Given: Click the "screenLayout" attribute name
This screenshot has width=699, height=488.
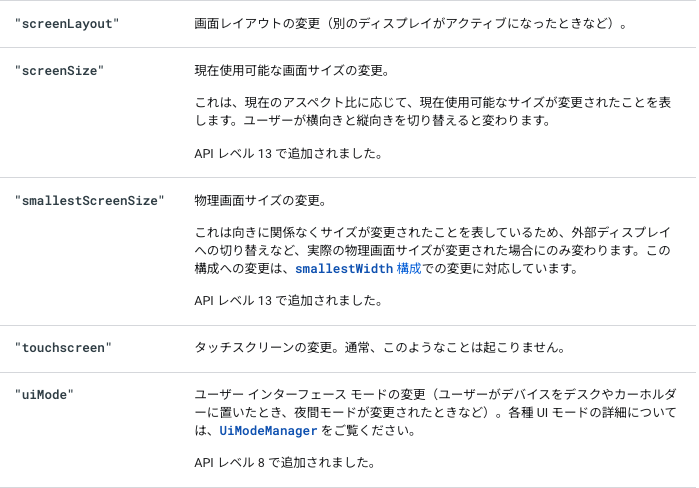Looking at the screenshot, I should tap(67, 24).
